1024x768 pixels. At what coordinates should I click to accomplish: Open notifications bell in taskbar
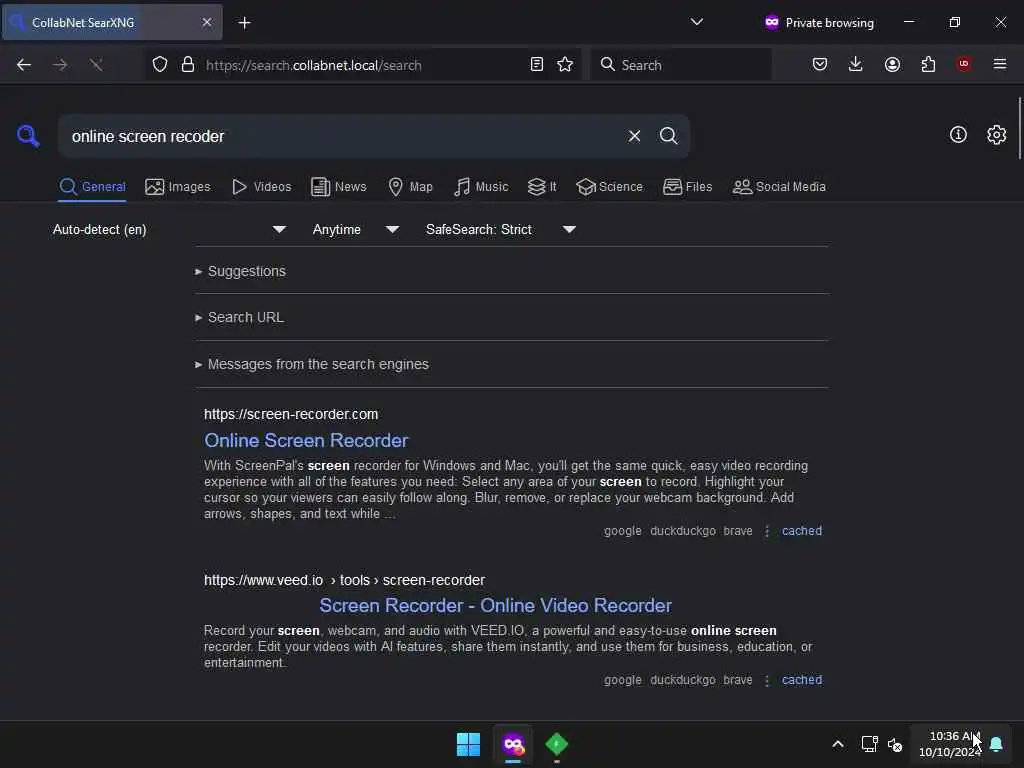click(x=996, y=744)
